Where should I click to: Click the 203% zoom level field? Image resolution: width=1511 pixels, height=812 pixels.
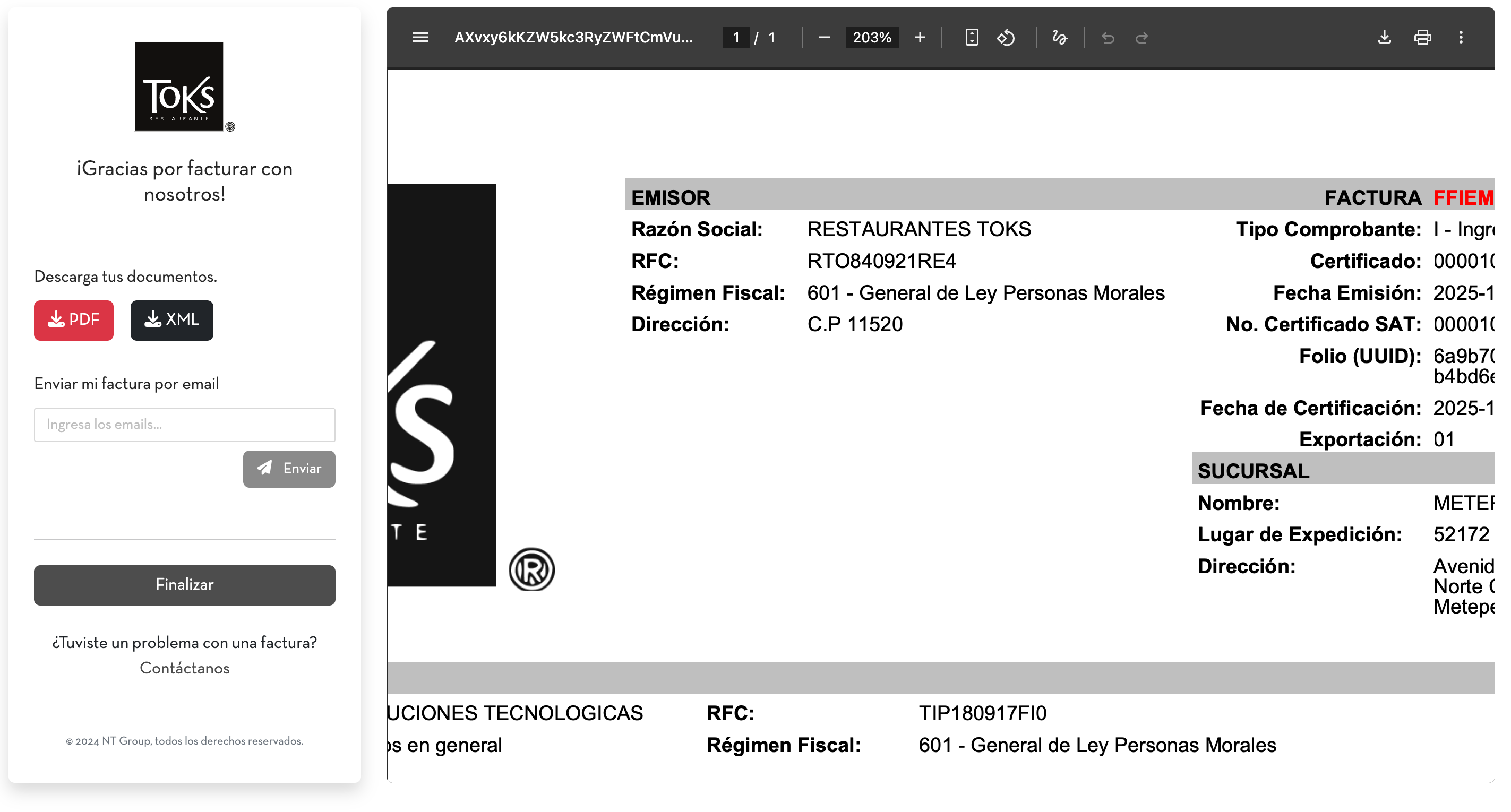tap(871, 38)
